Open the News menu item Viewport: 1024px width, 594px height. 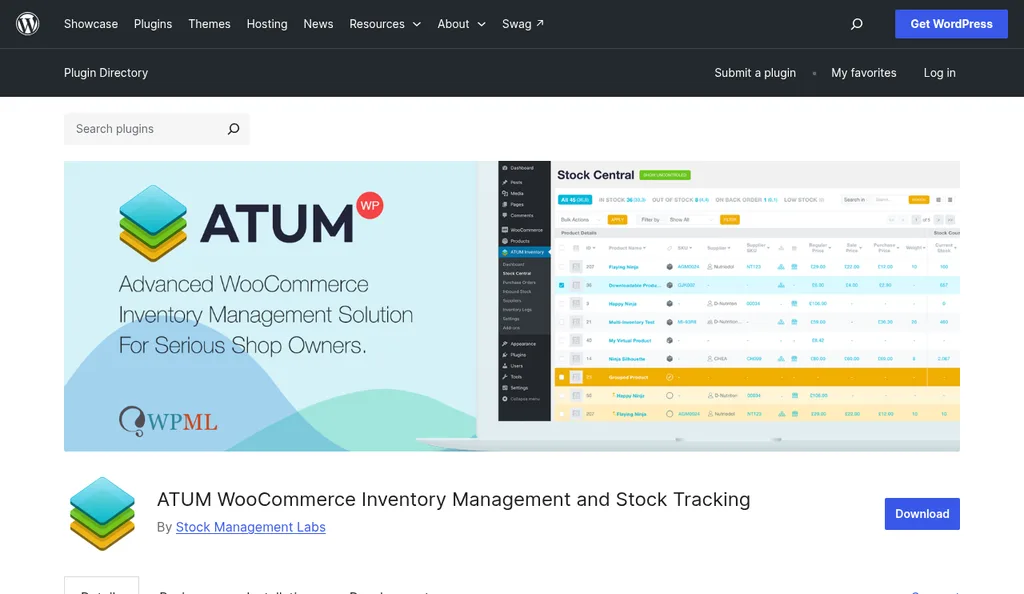(x=318, y=24)
